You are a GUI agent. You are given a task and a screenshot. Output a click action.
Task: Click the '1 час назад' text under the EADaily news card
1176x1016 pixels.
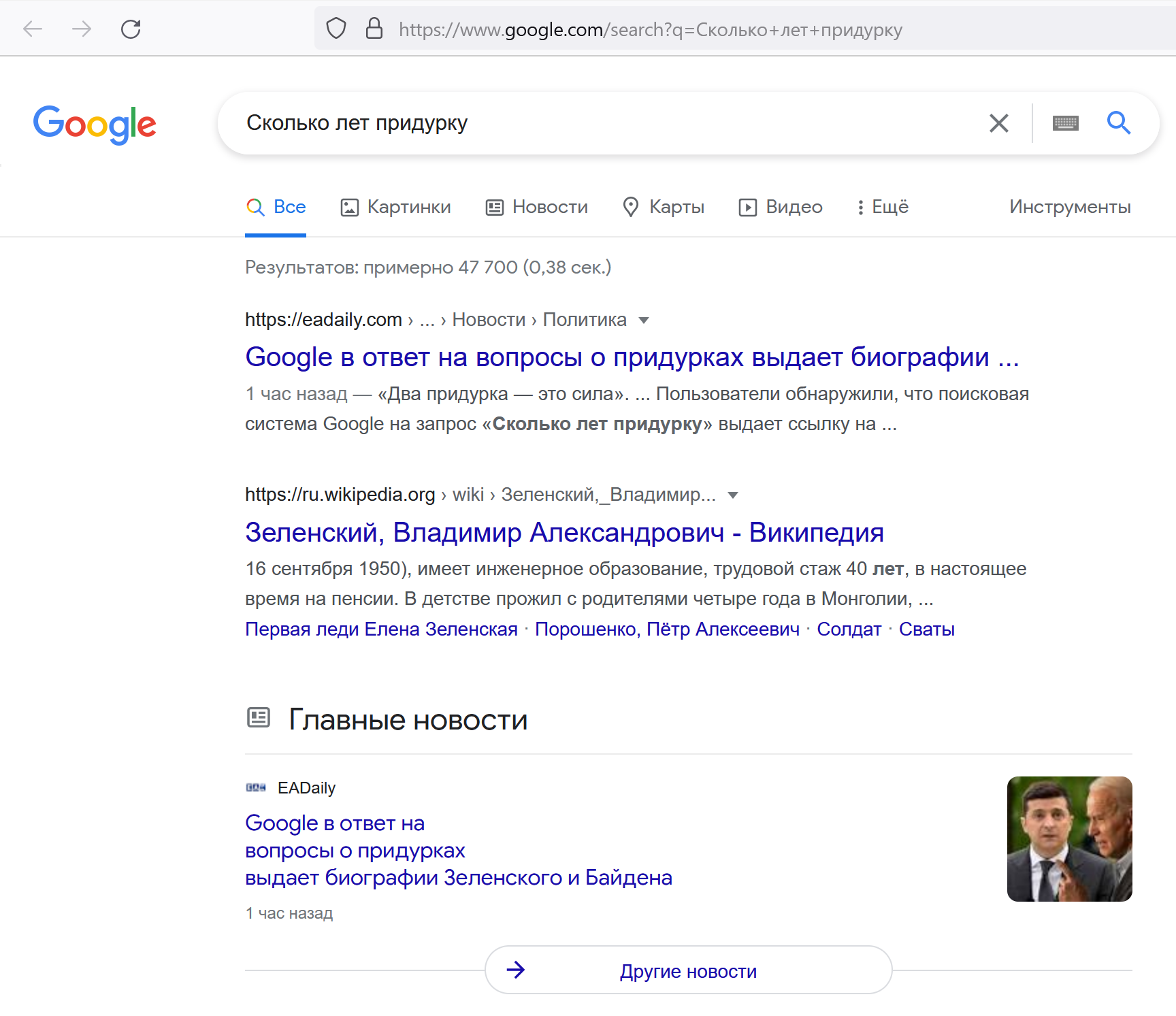pyautogui.click(x=289, y=914)
